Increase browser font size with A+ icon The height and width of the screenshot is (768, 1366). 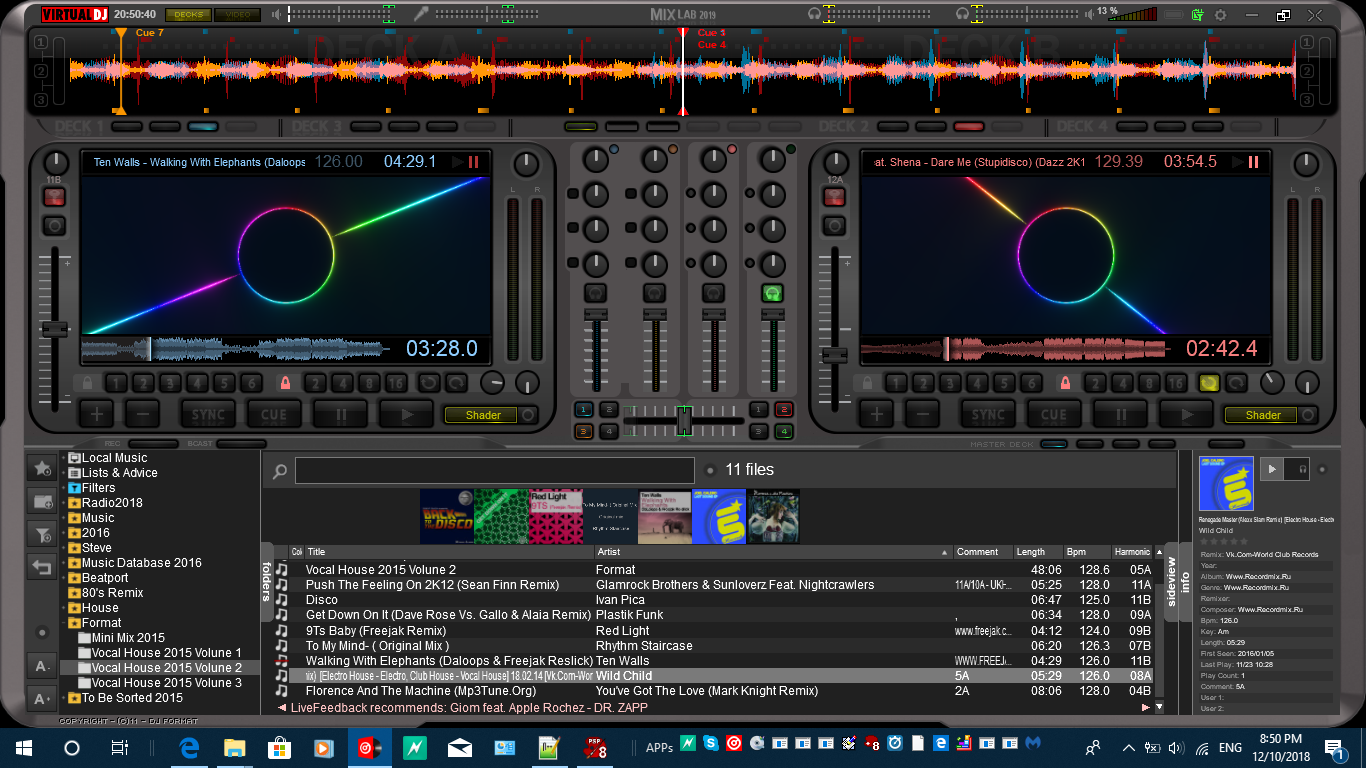[x=42, y=699]
